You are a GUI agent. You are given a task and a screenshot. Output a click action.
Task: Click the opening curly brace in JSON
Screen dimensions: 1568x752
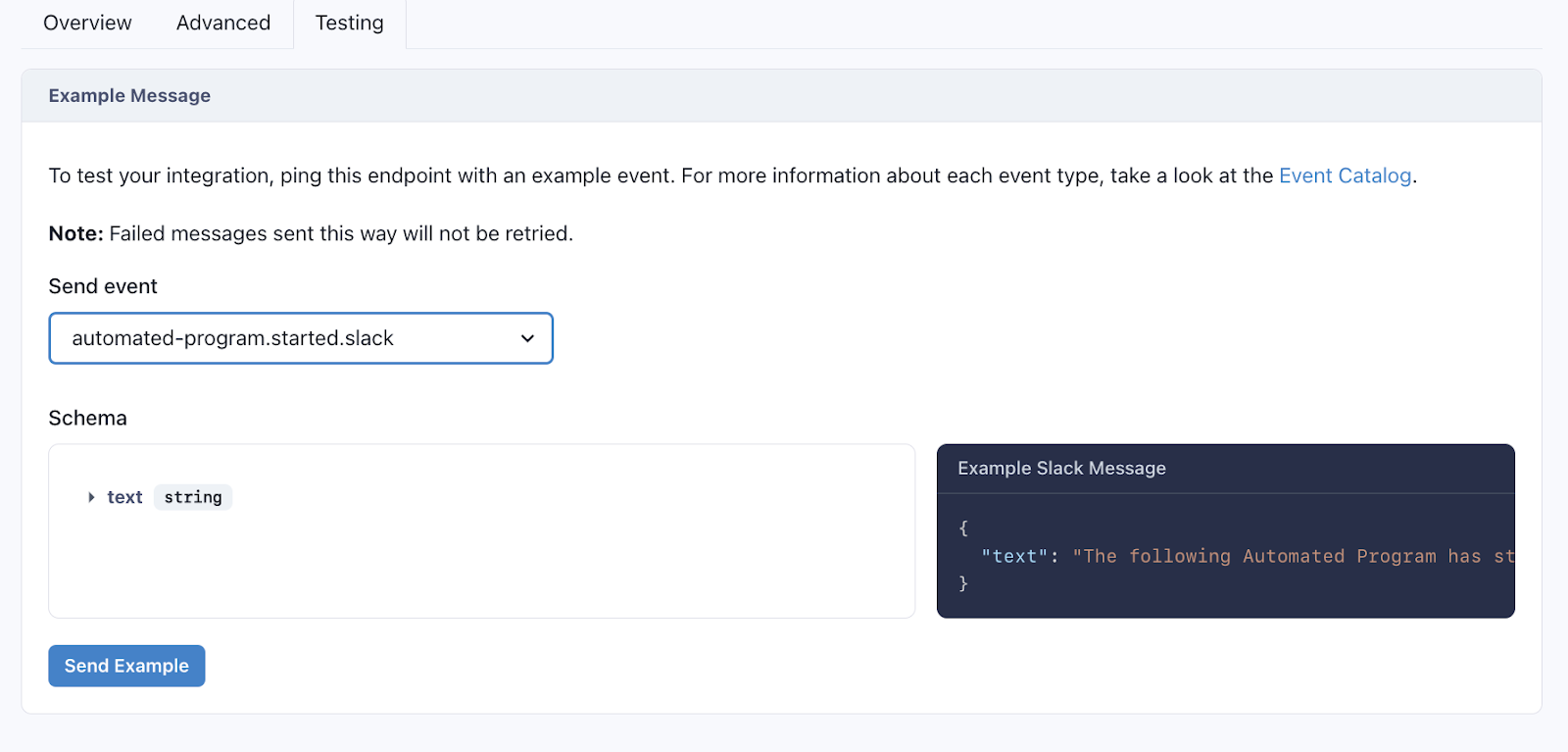point(963,527)
